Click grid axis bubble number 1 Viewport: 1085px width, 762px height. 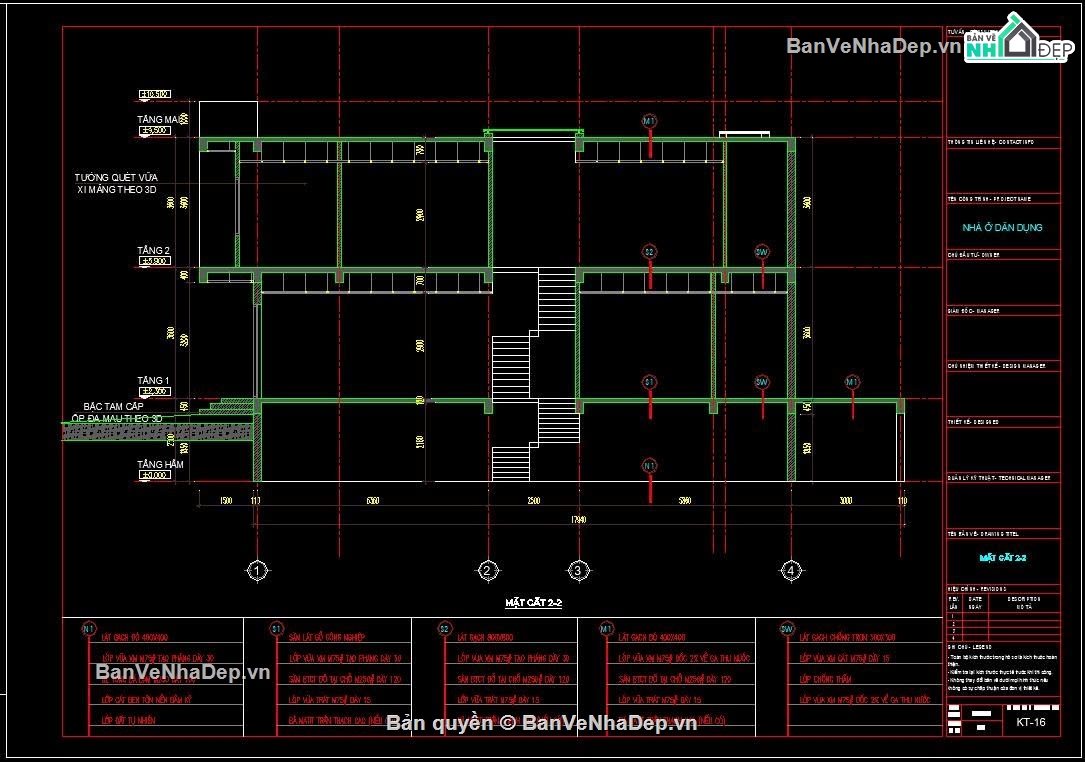257,570
